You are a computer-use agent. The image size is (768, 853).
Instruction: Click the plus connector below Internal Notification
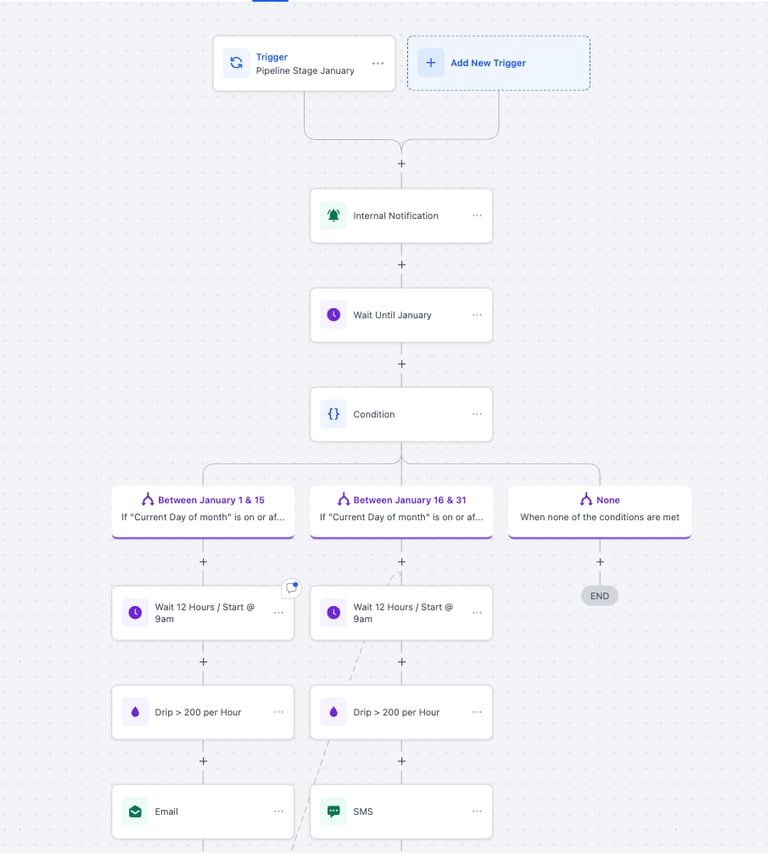(x=401, y=264)
